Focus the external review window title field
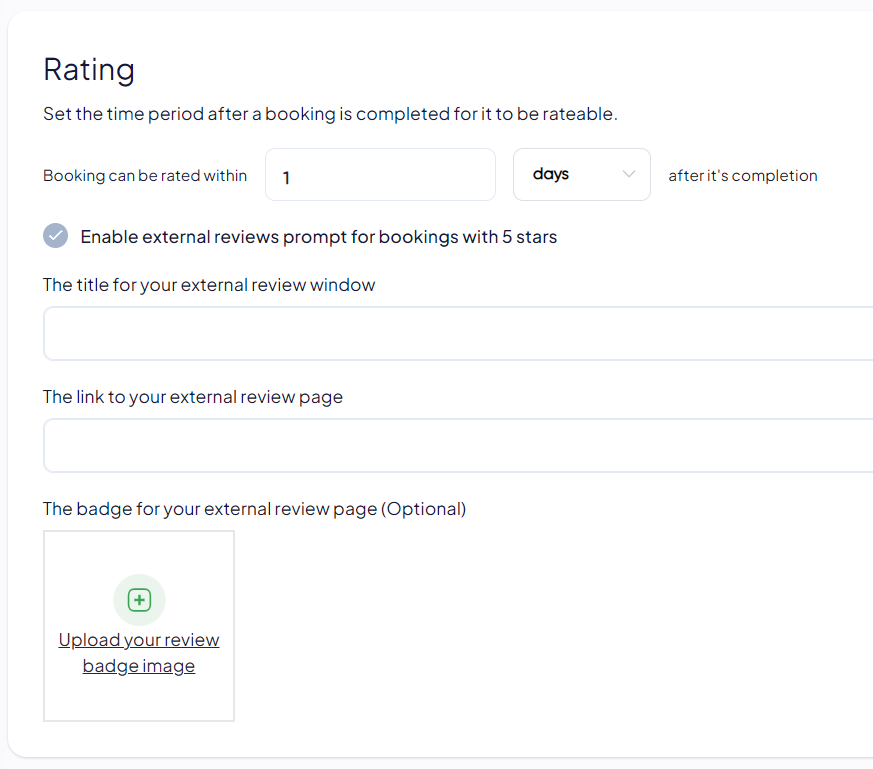This screenshot has height=769, width=873. point(458,333)
